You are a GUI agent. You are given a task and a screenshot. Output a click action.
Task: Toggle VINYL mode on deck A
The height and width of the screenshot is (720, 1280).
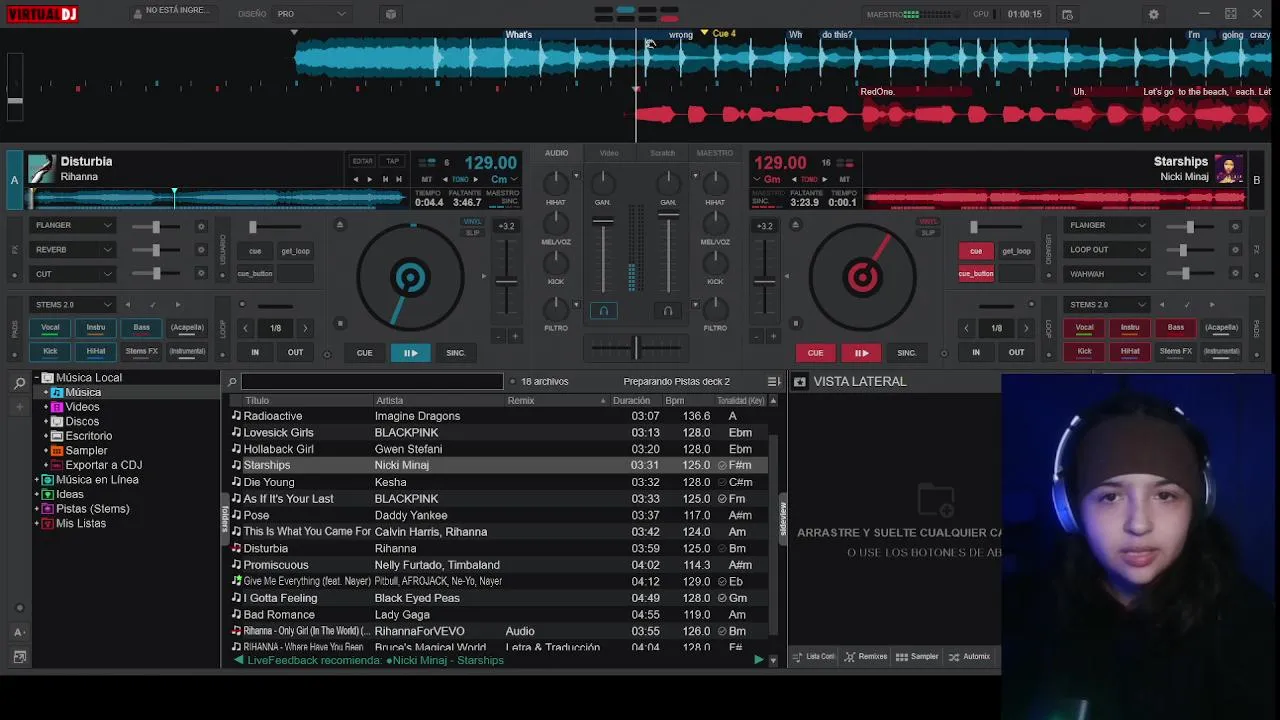pos(472,222)
